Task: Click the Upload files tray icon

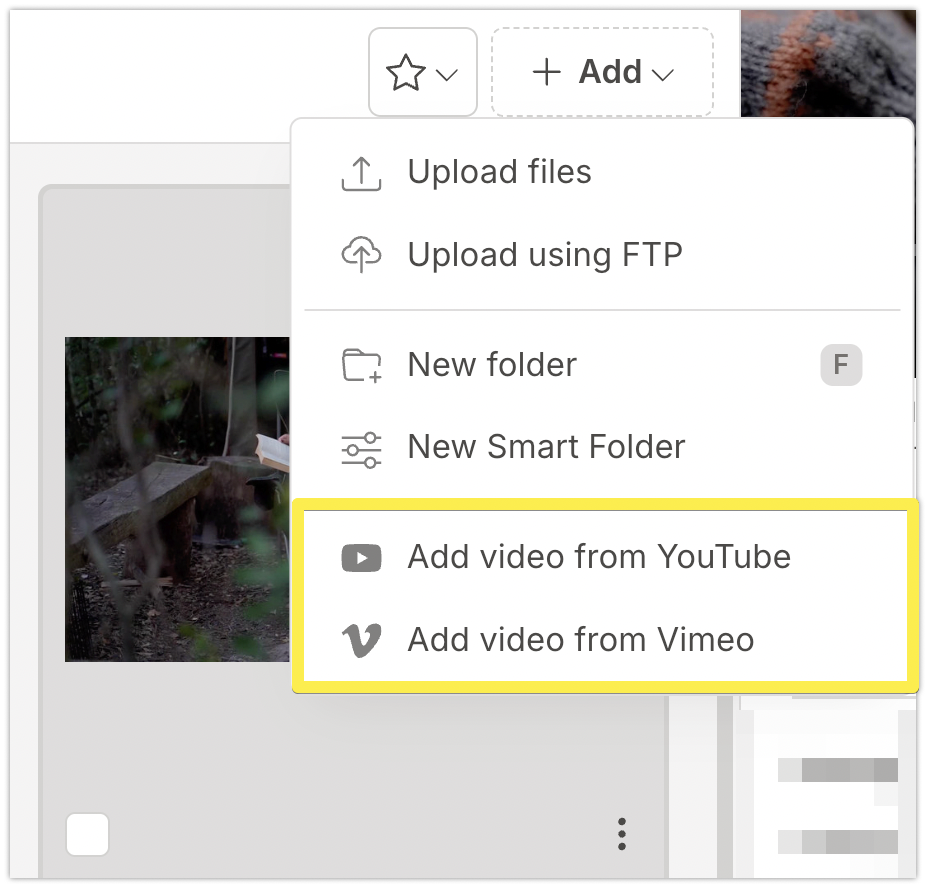Action: pyautogui.click(x=361, y=173)
